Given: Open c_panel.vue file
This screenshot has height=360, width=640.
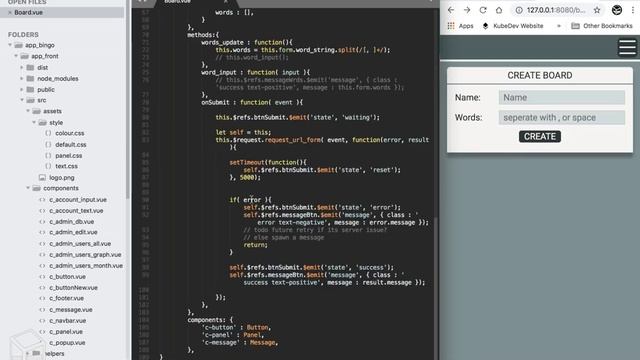Looking at the screenshot, I should [x=66, y=331].
